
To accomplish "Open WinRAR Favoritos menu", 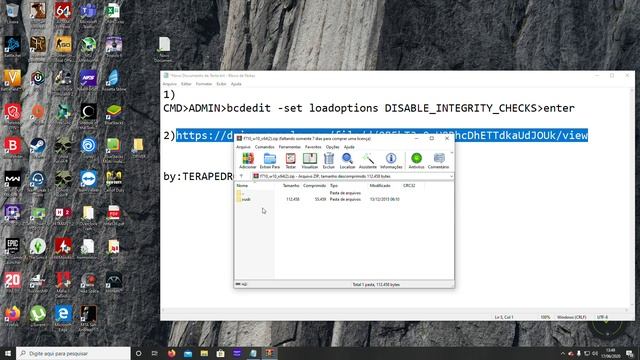I will pyautogui.click(x=313, y=147).
